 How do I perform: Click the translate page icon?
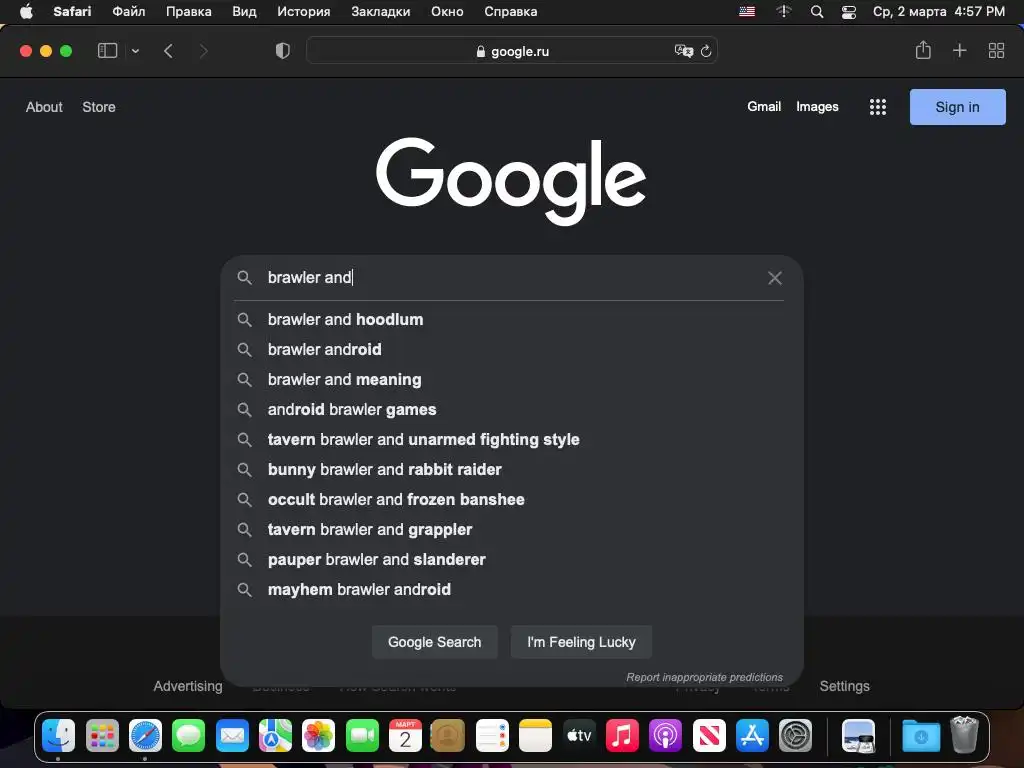coord(683,51)
